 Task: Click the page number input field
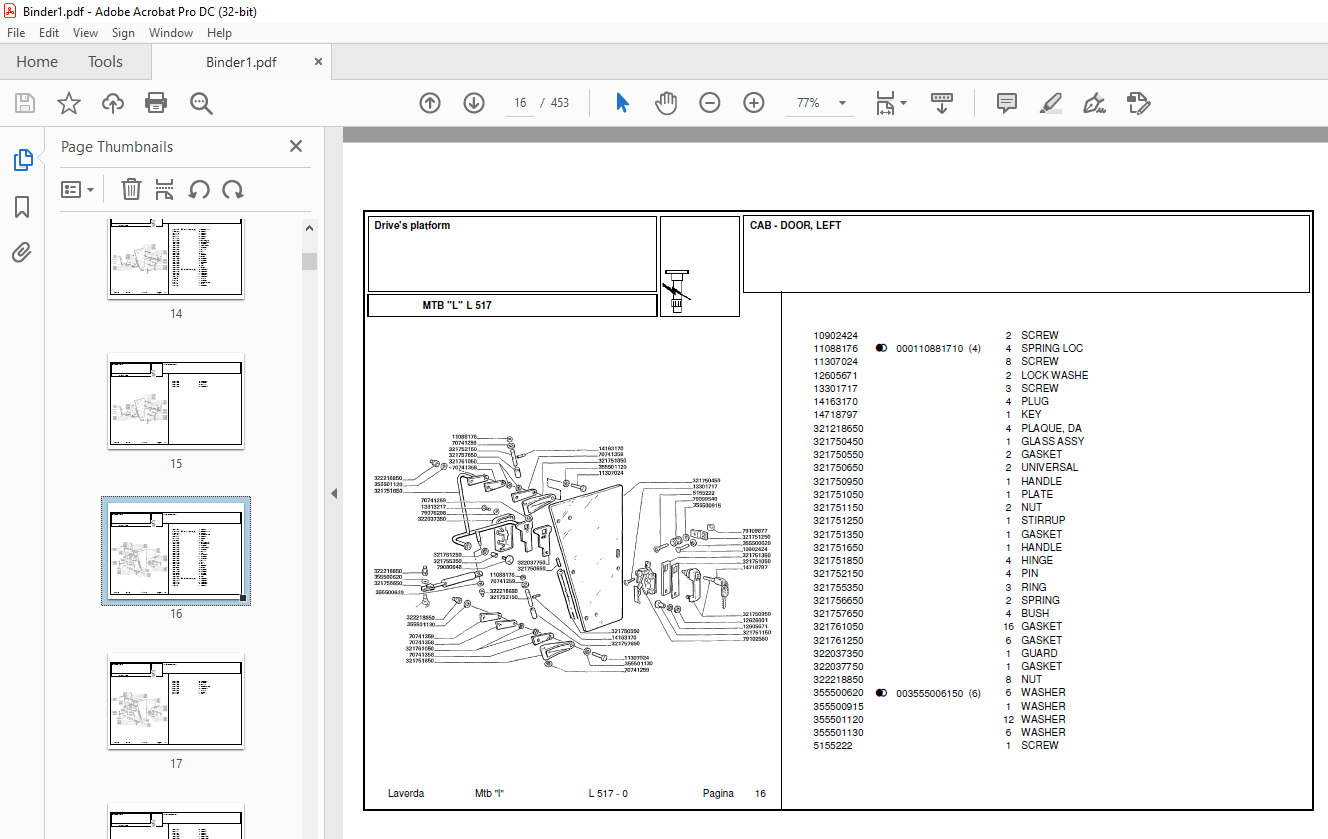coord(520,103)
